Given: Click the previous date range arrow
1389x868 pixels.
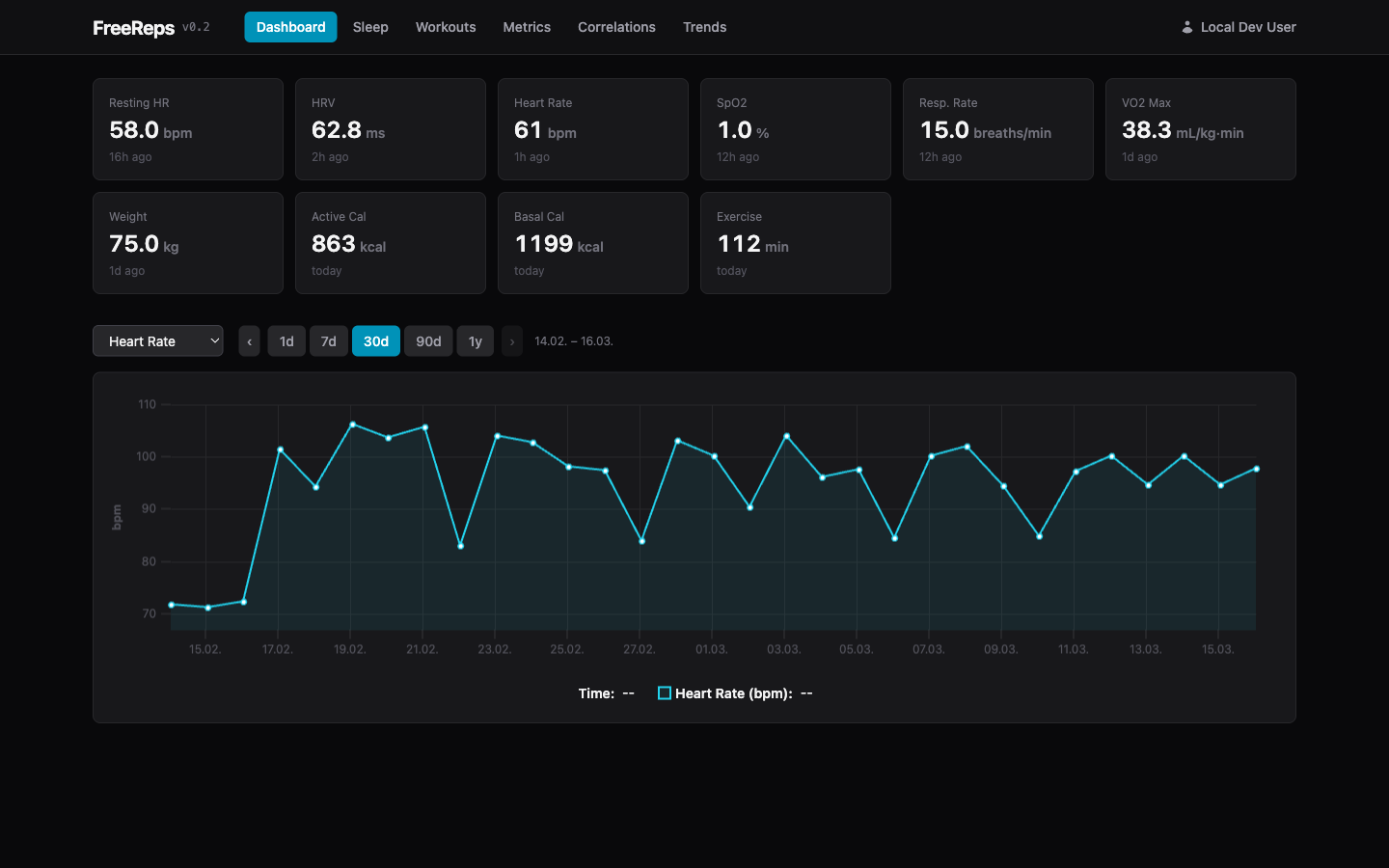Looking at the screenshot, I should (x=249, y=340).
